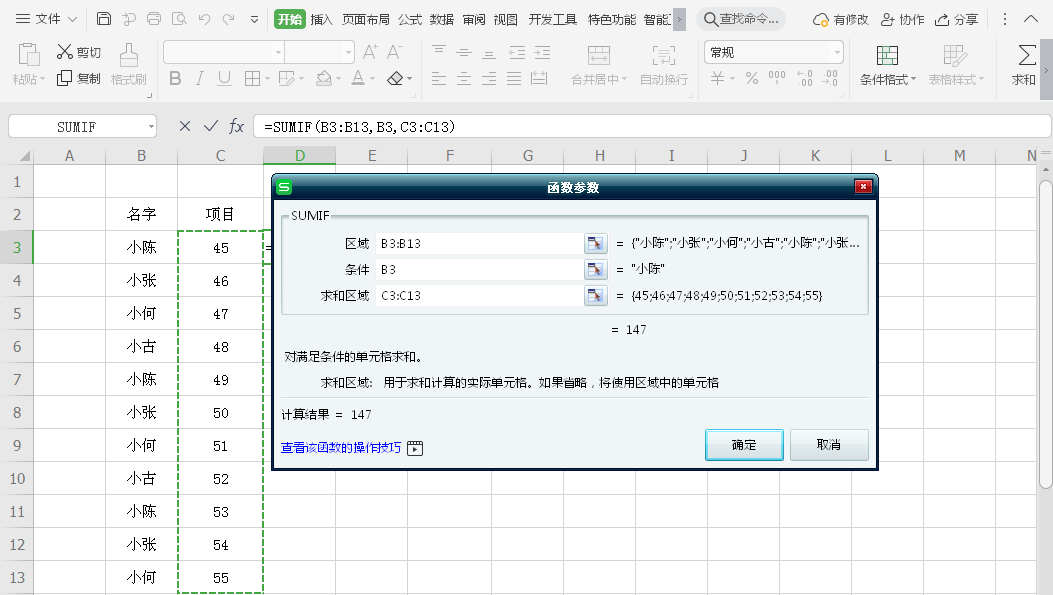Click the fx Insert Function icon

[236, 126]
